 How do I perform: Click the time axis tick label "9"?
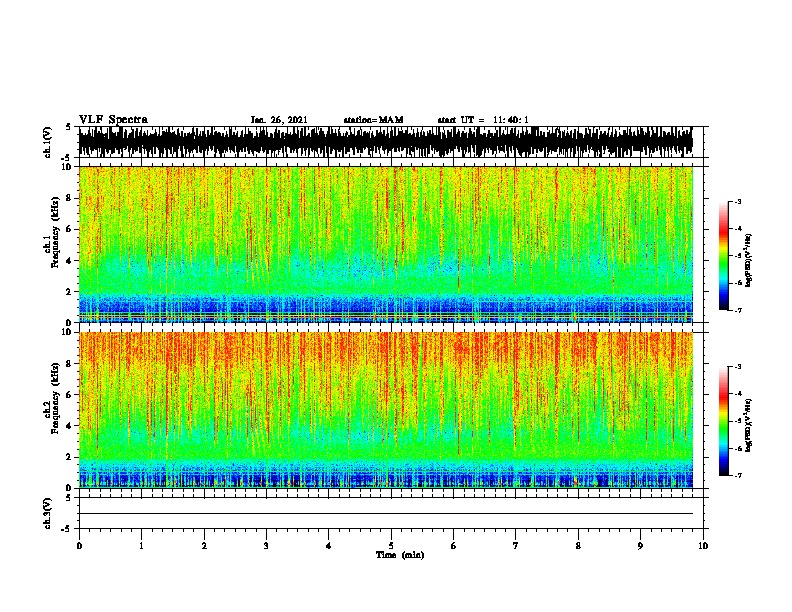click(640, 546)
